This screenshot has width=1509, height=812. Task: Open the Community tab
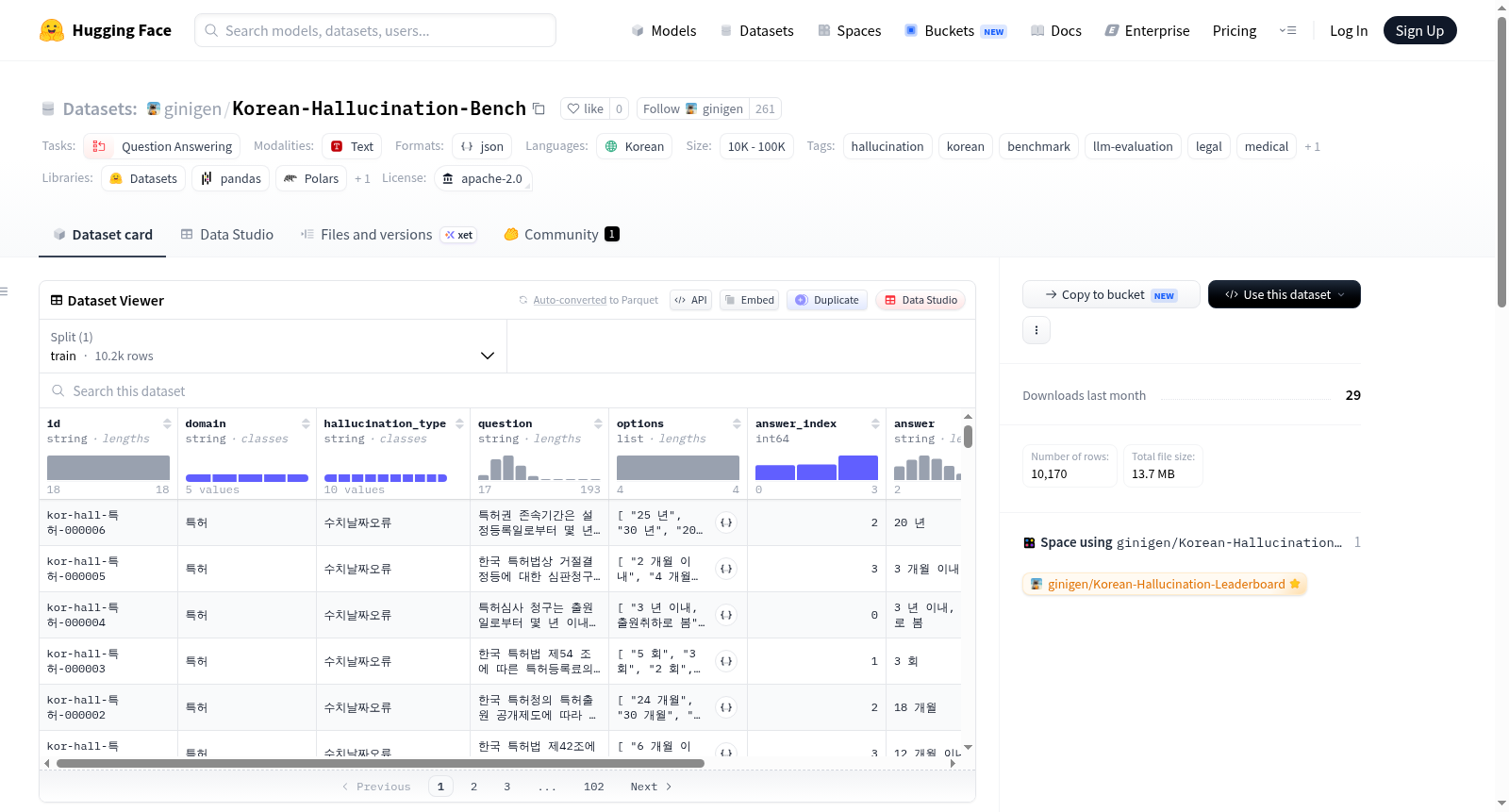561,235
